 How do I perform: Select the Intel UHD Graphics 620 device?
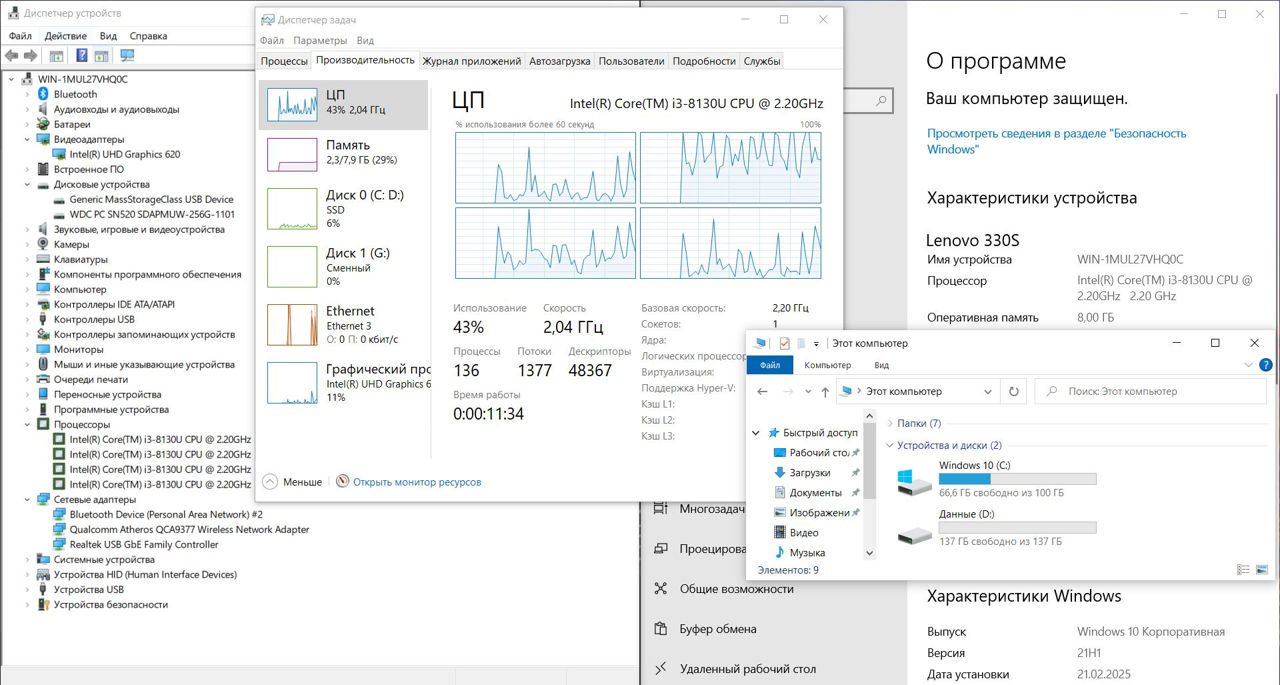(x=124, y=155)
